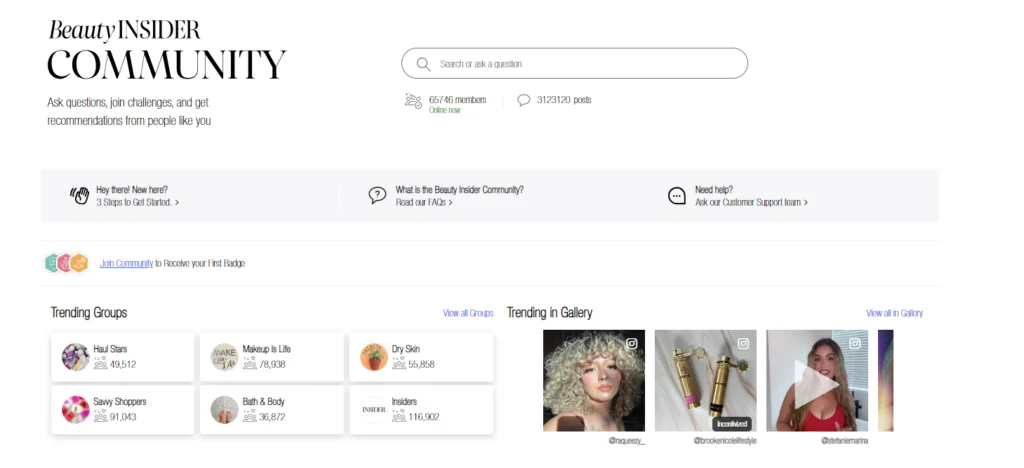The height and width of the screenshot is (468, 1024).
Task: Click the 116,902 members count
Action: pos(424,417)
